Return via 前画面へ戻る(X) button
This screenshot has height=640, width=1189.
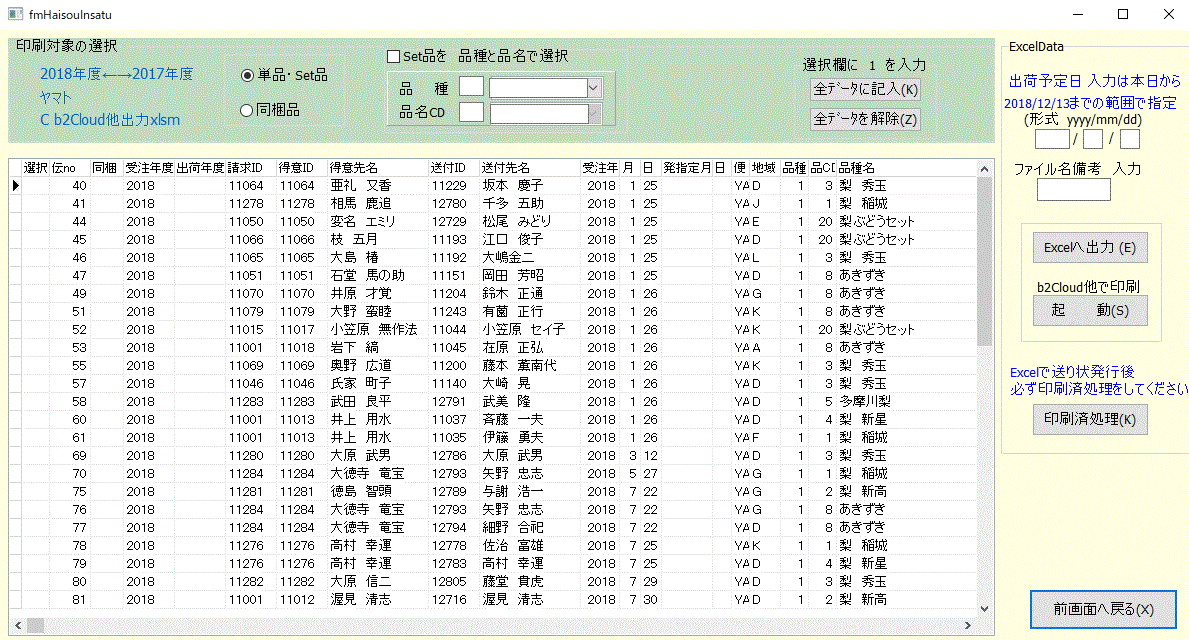1103,609
